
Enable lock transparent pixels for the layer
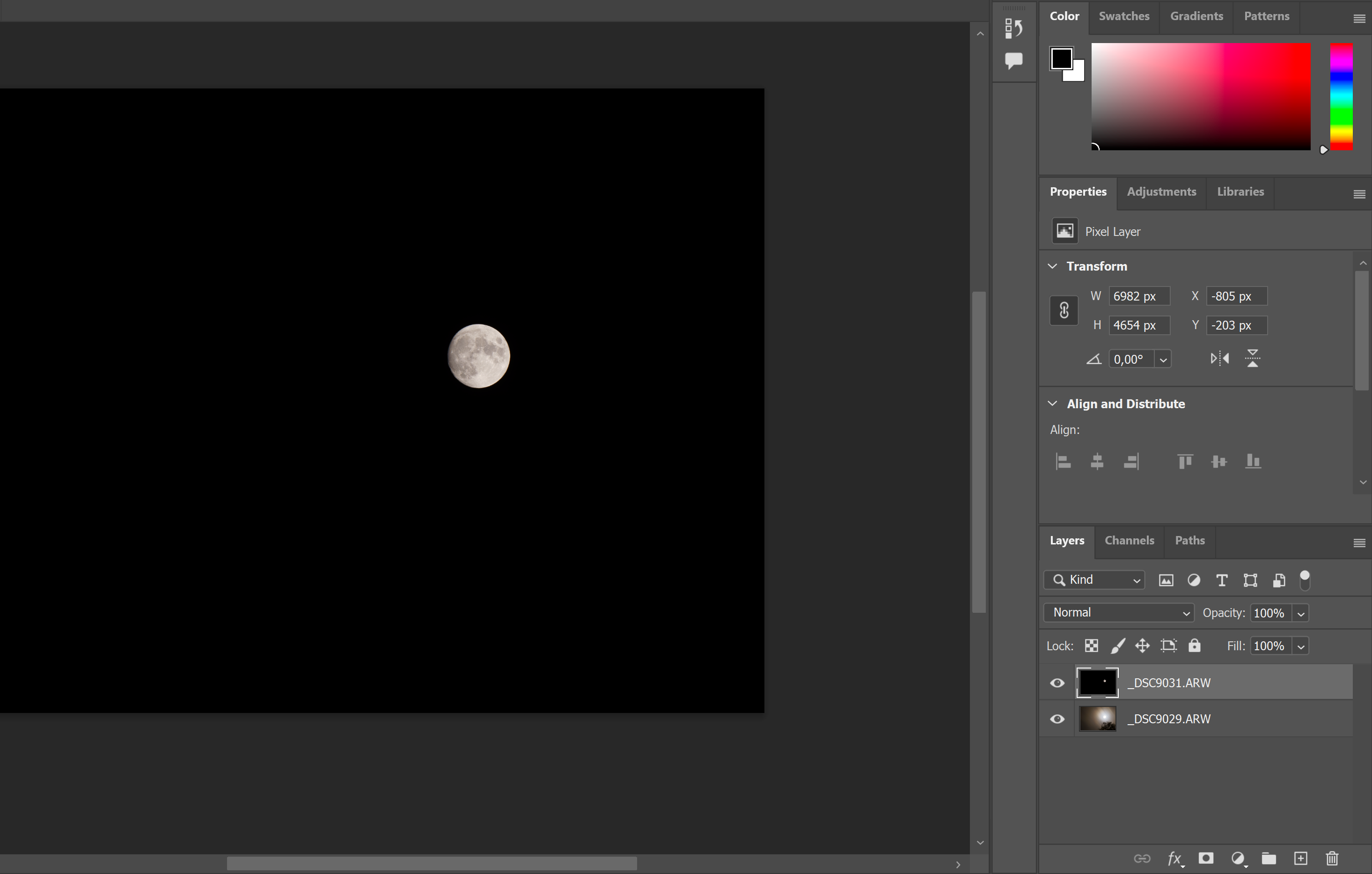pos(1091,646)
